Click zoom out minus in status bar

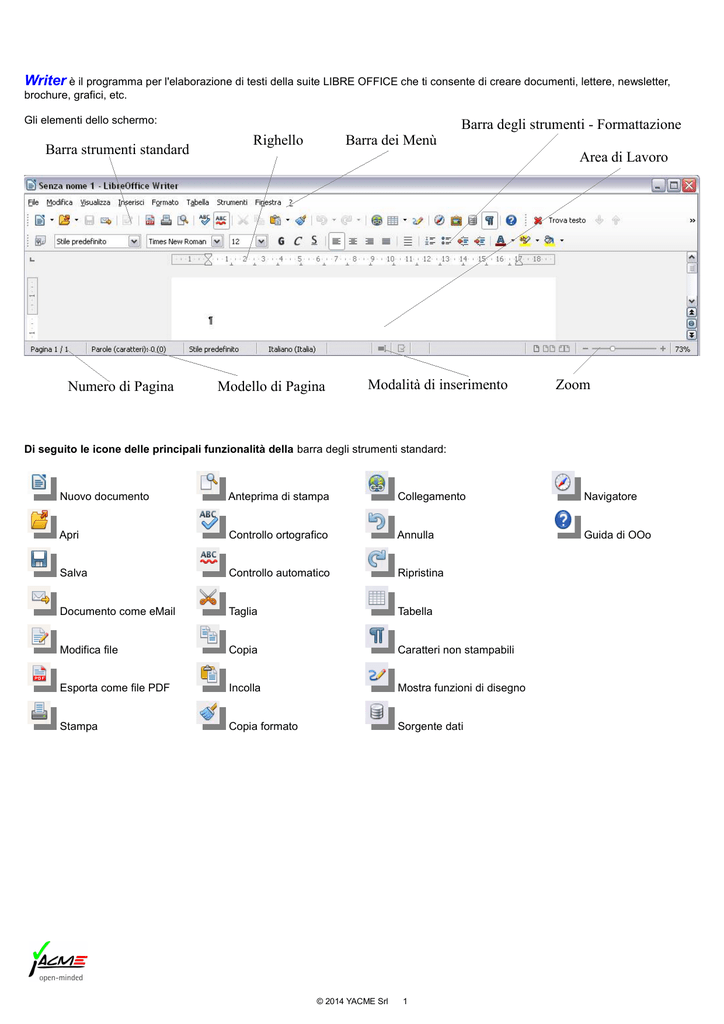point(586,349)
